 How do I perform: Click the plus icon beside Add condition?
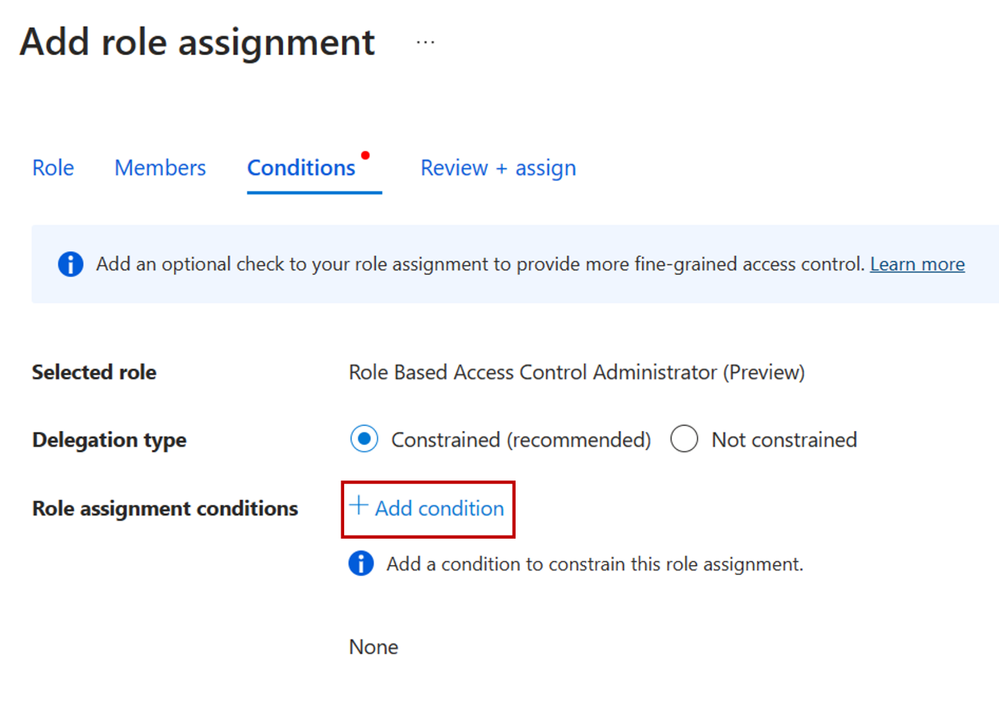pyautogui.click(x=359, y=506)
